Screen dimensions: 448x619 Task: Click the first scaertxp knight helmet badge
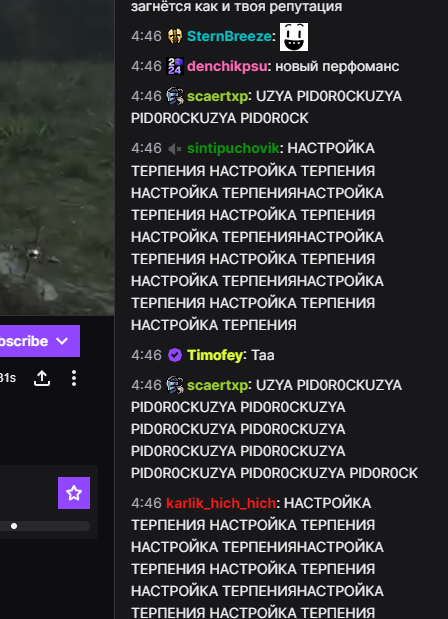(x=175, y=96)
